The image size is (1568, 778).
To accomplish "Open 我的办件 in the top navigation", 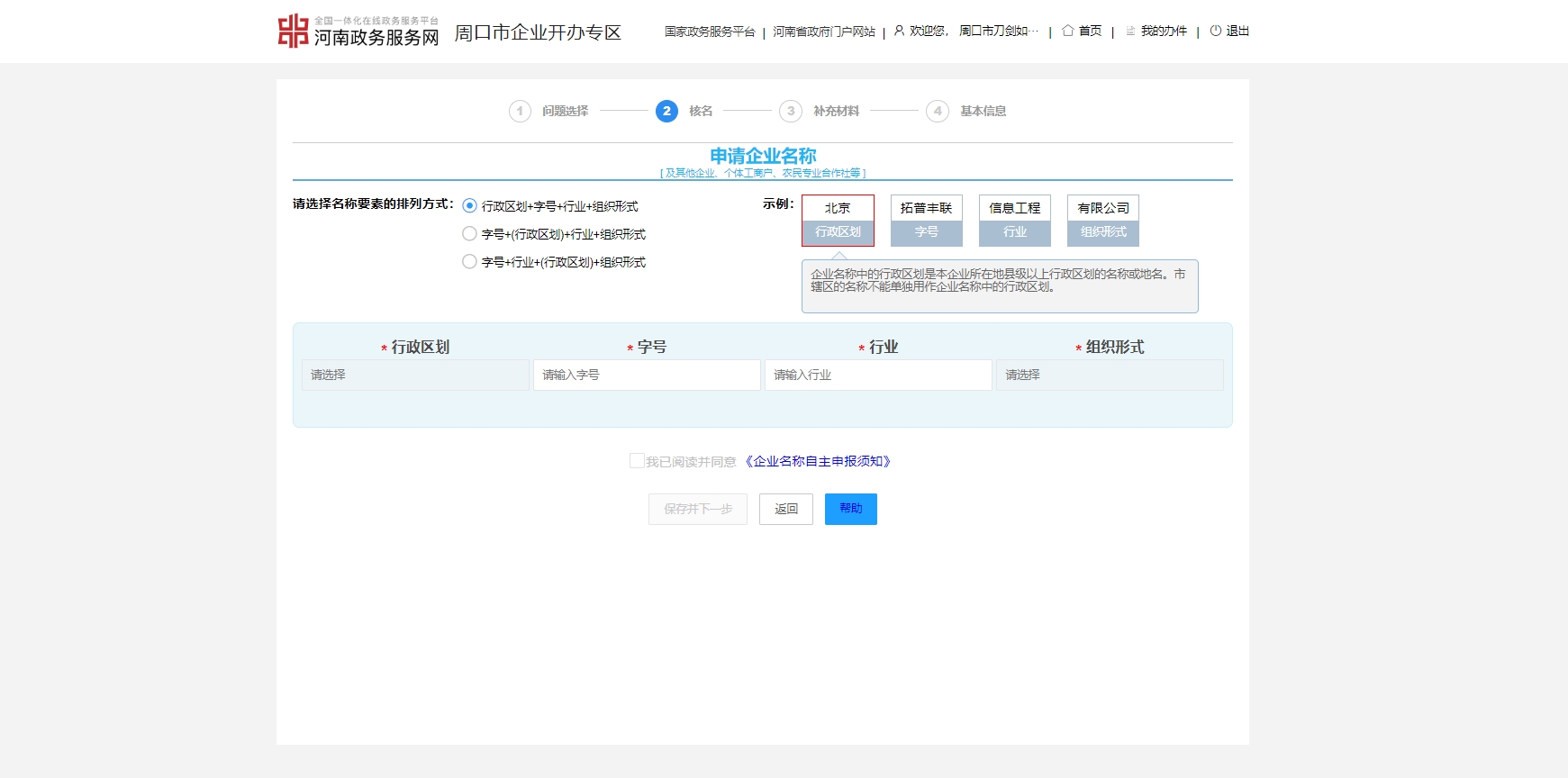I will pos(1164,32).
